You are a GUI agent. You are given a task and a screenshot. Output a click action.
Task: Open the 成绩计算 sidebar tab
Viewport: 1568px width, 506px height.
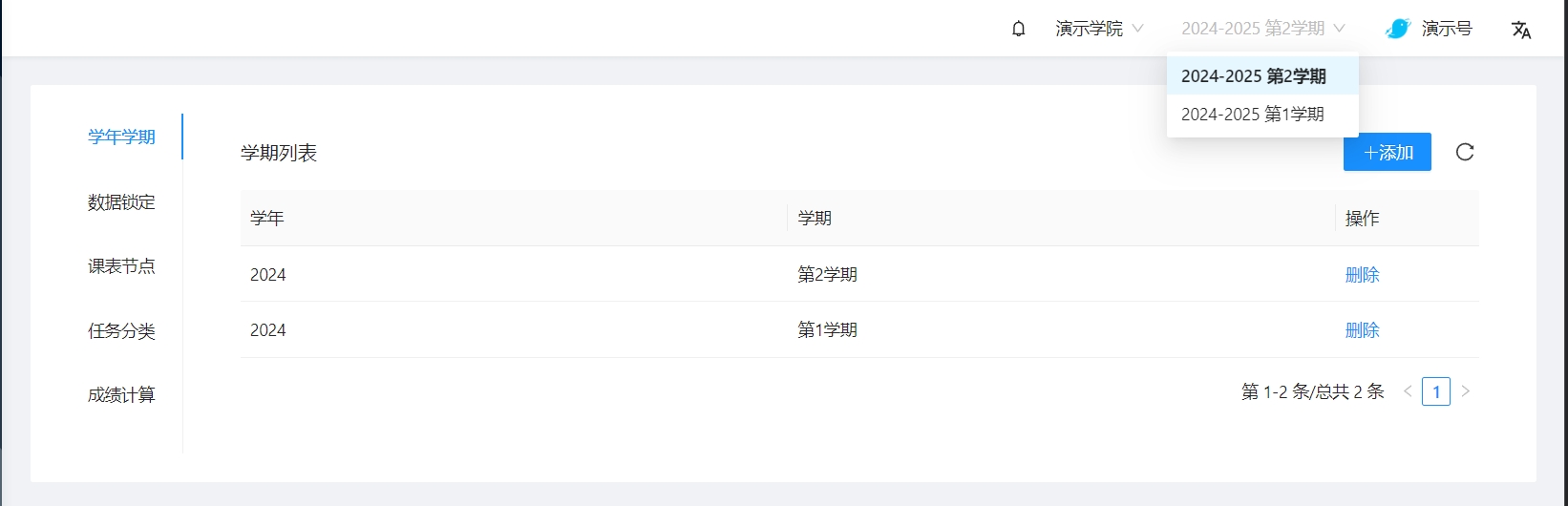coord(121,395)
